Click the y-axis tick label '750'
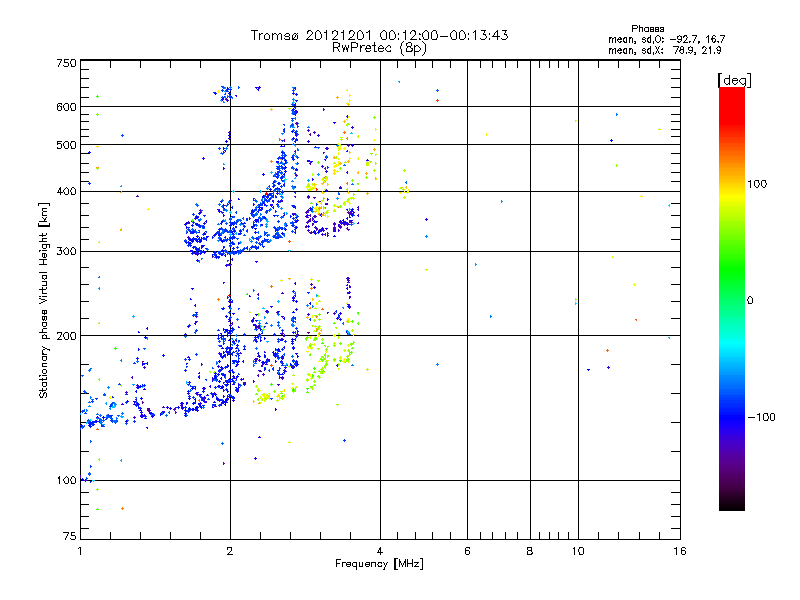The image size is (800, 600). click(66, 63)
